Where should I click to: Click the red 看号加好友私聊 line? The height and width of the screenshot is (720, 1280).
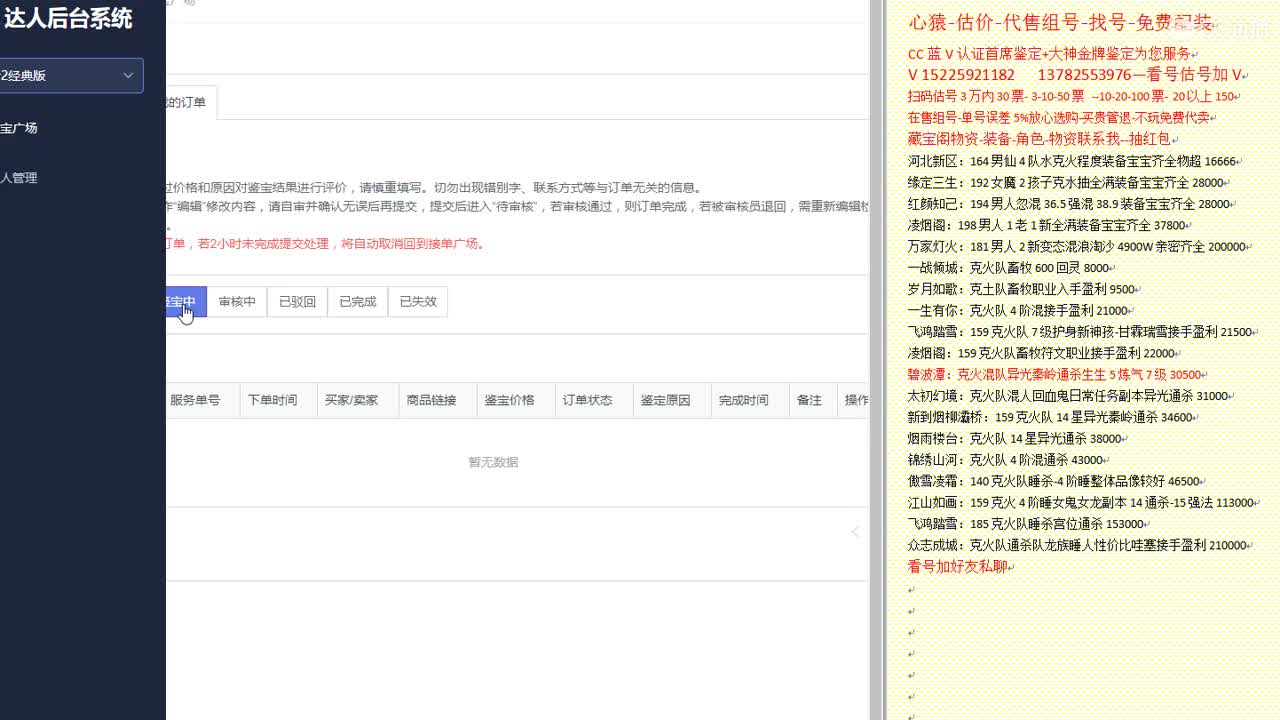coord(960,567)
